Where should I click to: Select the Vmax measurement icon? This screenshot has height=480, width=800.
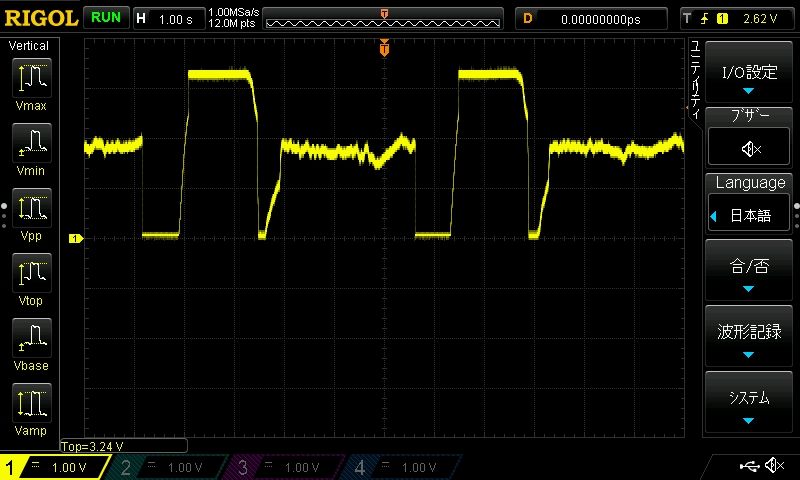[x=32, y=78]
